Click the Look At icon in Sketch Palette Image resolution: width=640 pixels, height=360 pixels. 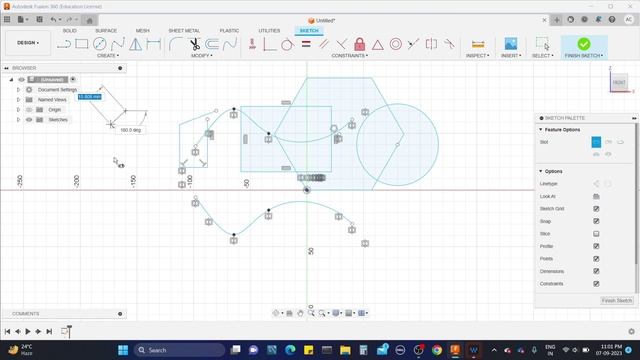click(596, 196)
